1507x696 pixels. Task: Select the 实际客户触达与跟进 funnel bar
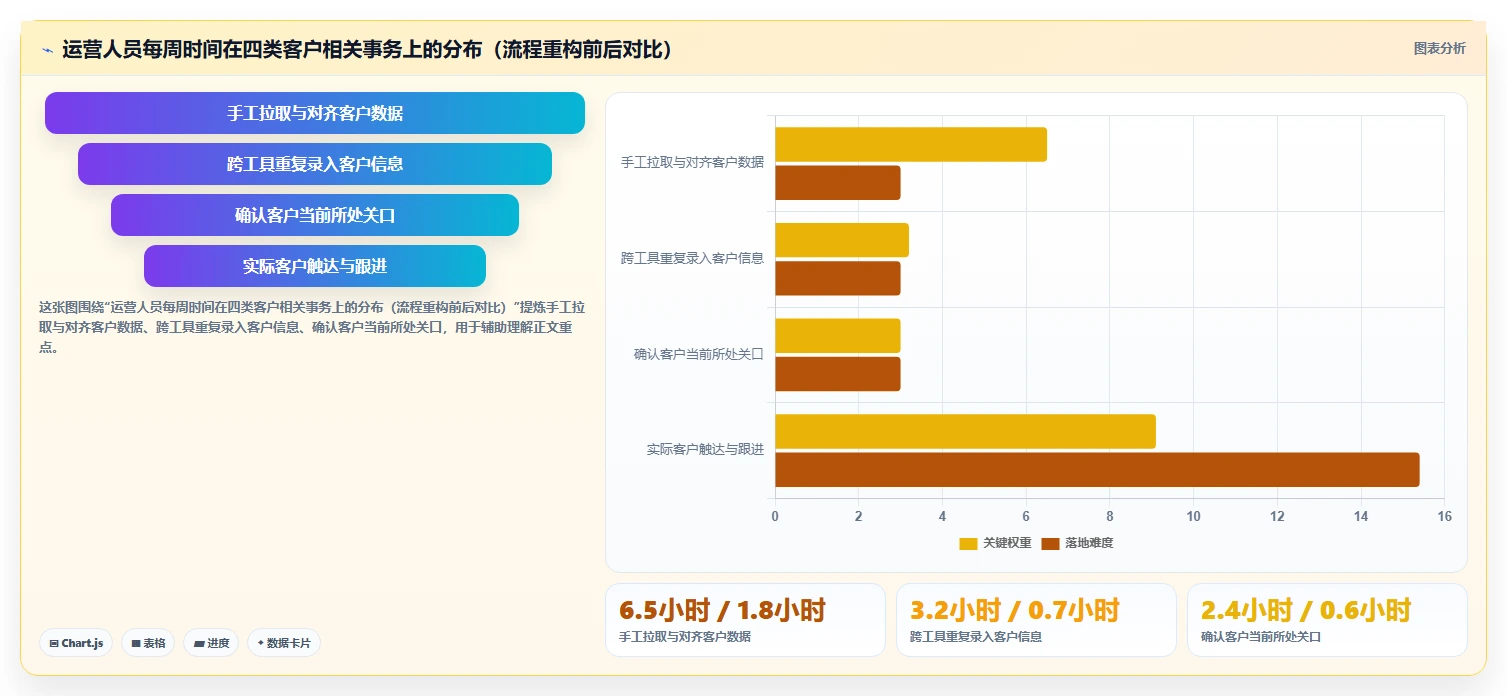(315, 266)
